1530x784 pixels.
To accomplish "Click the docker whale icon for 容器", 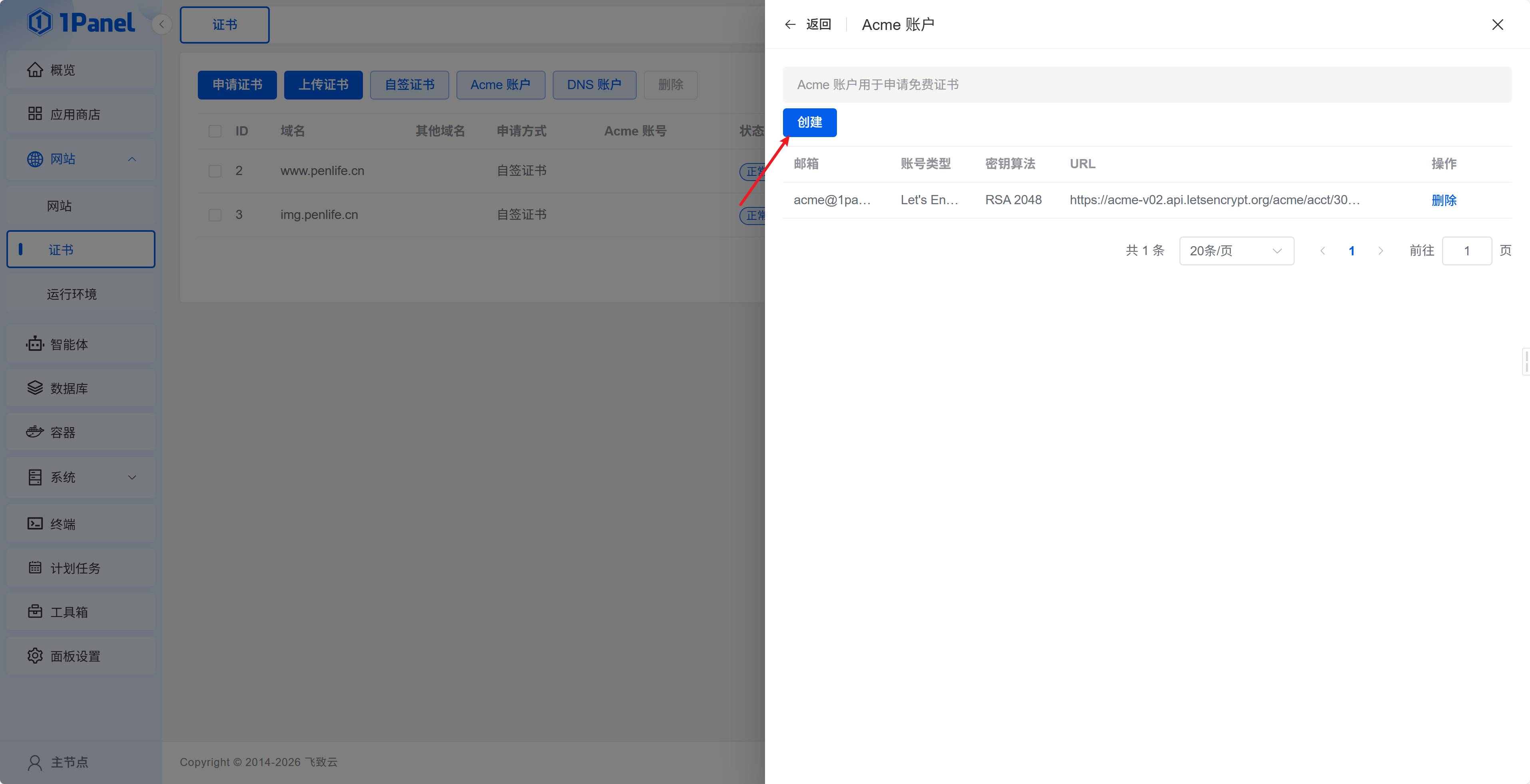I will coord(35,432).
